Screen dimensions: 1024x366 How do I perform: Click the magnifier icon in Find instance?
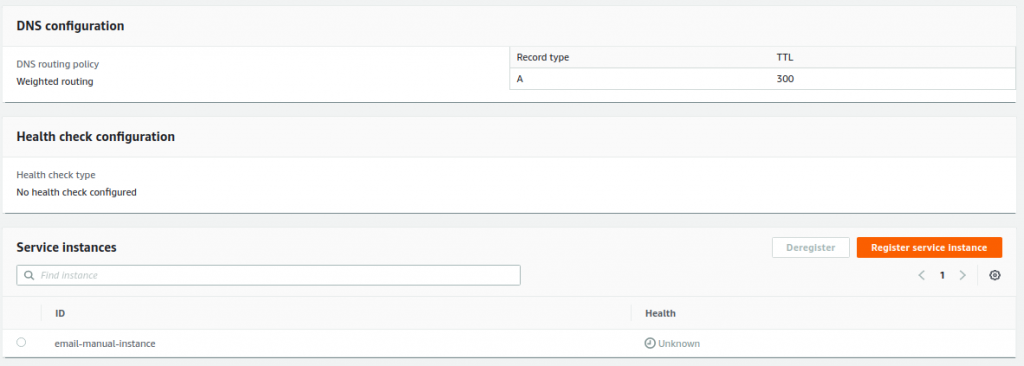coord(29,275)
